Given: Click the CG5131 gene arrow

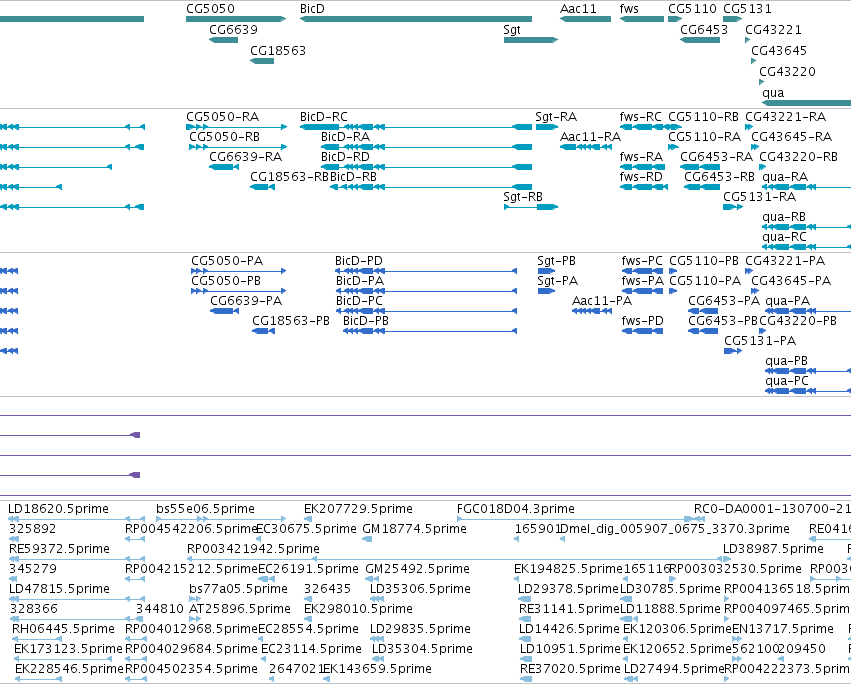Looking at the screenshot, I should point(733,19).
